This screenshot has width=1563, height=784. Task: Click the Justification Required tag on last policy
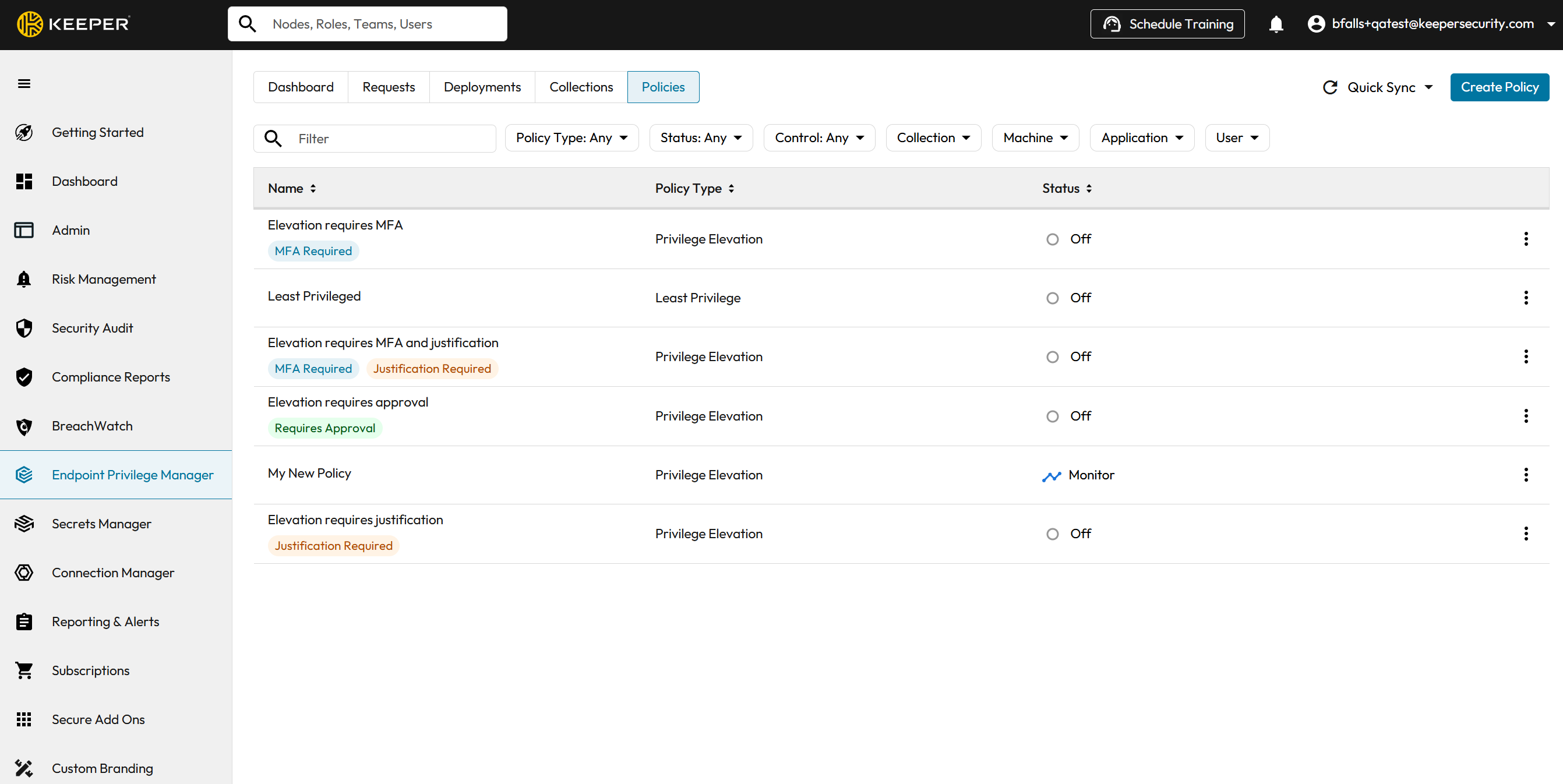(333, 546)
